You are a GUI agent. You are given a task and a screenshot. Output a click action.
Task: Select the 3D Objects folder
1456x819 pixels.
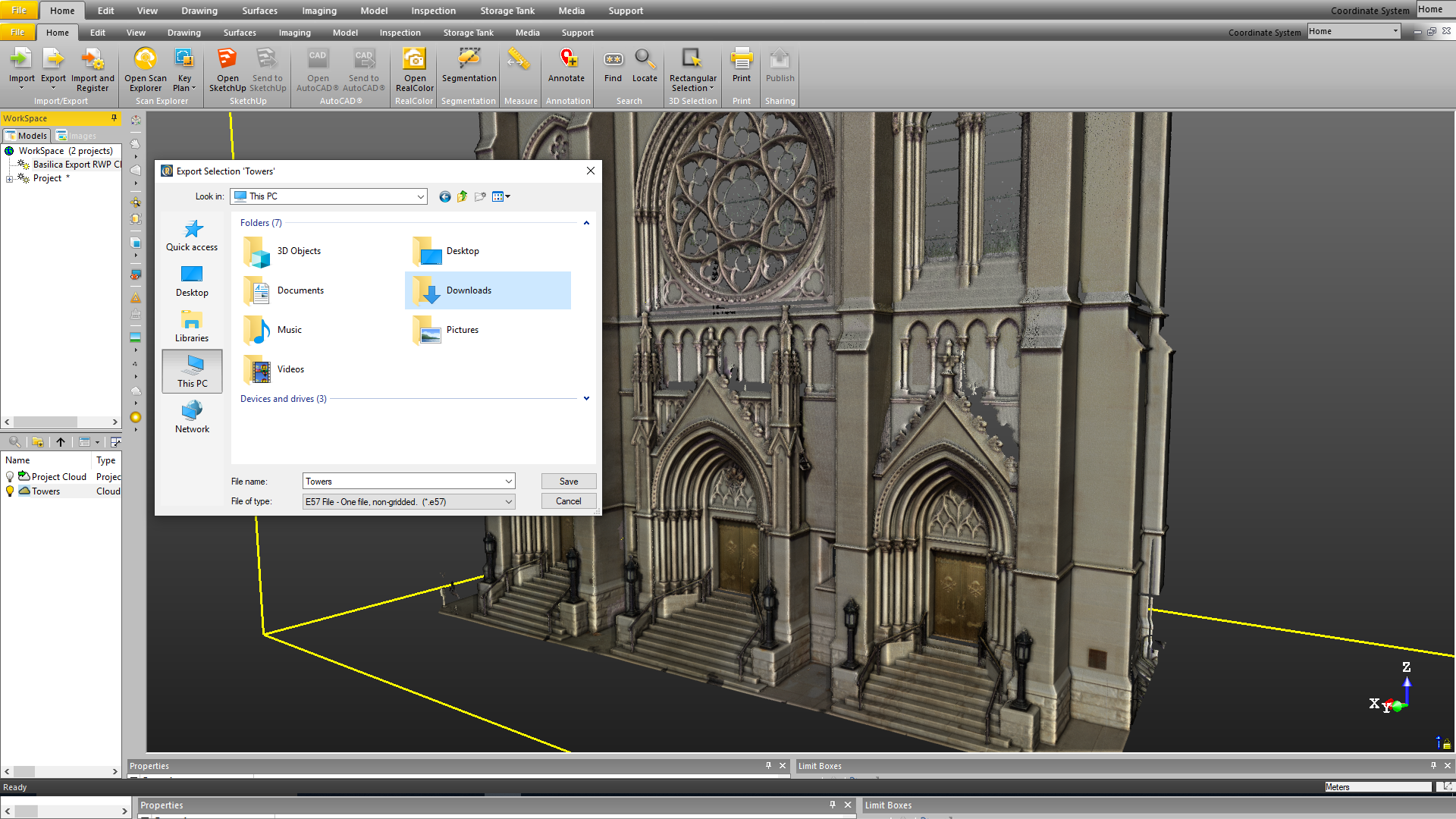(x=282, y=251)
